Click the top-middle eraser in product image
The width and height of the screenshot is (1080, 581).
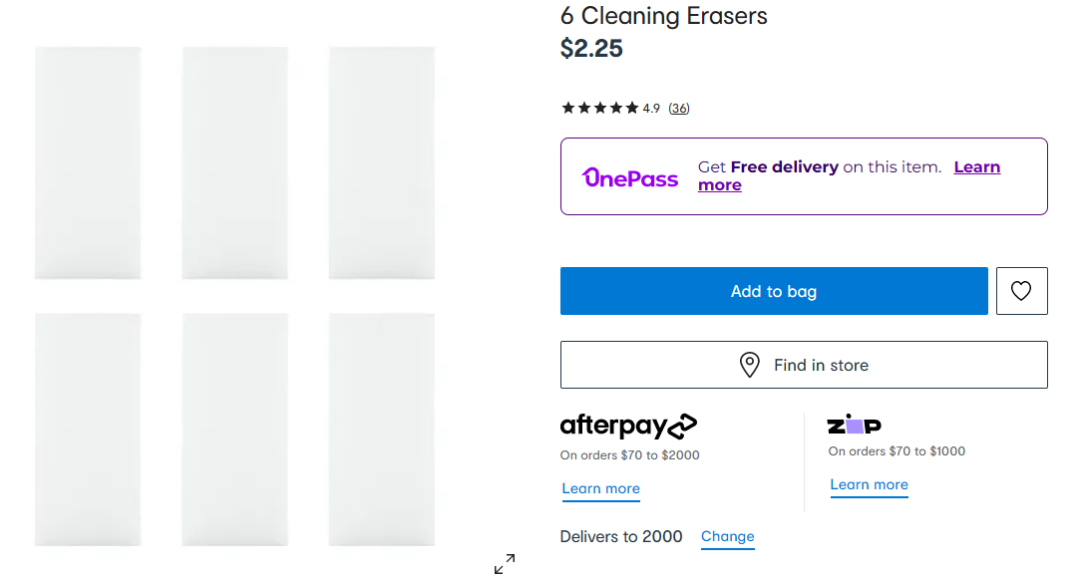[x=235, y=163]
